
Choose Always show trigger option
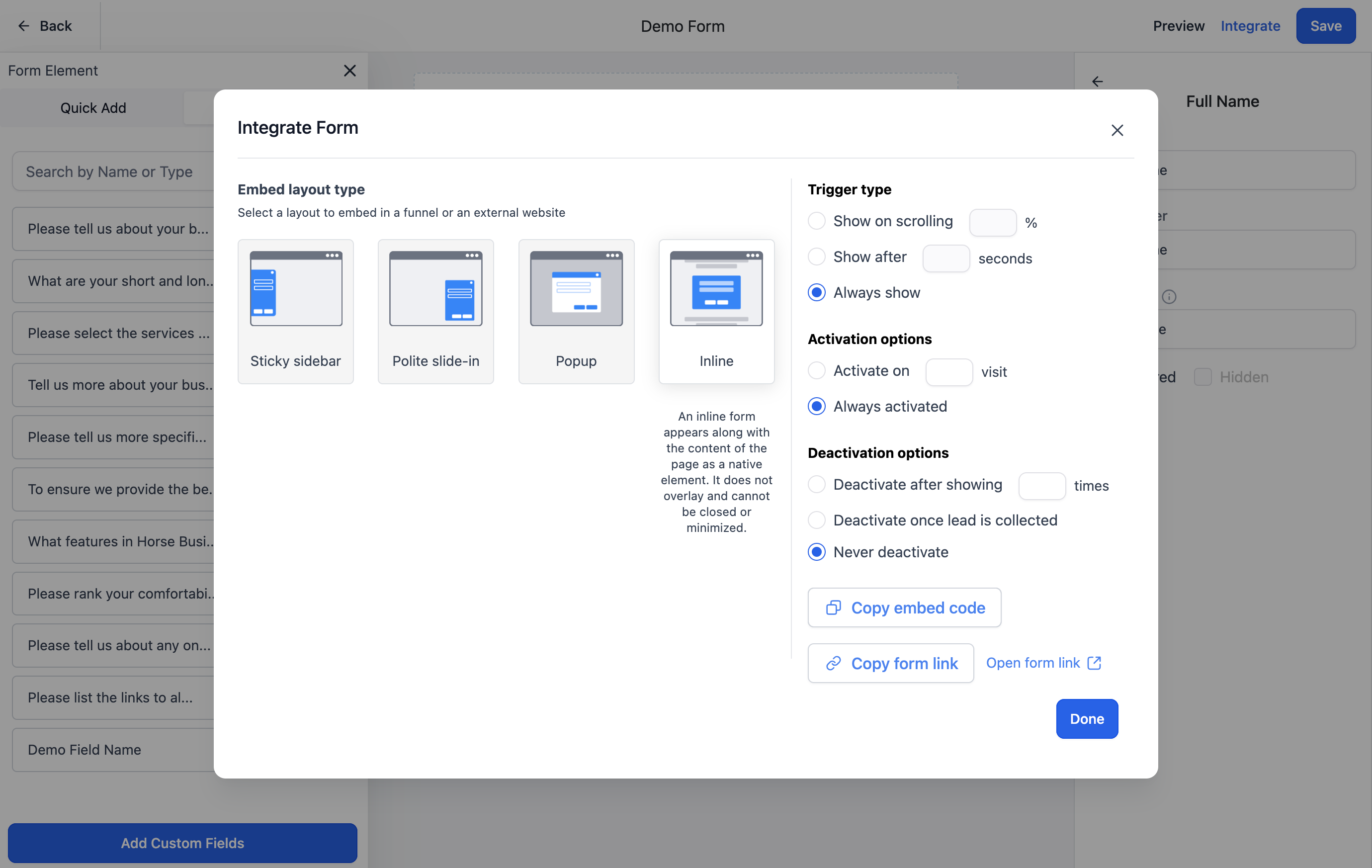(816, 292)
